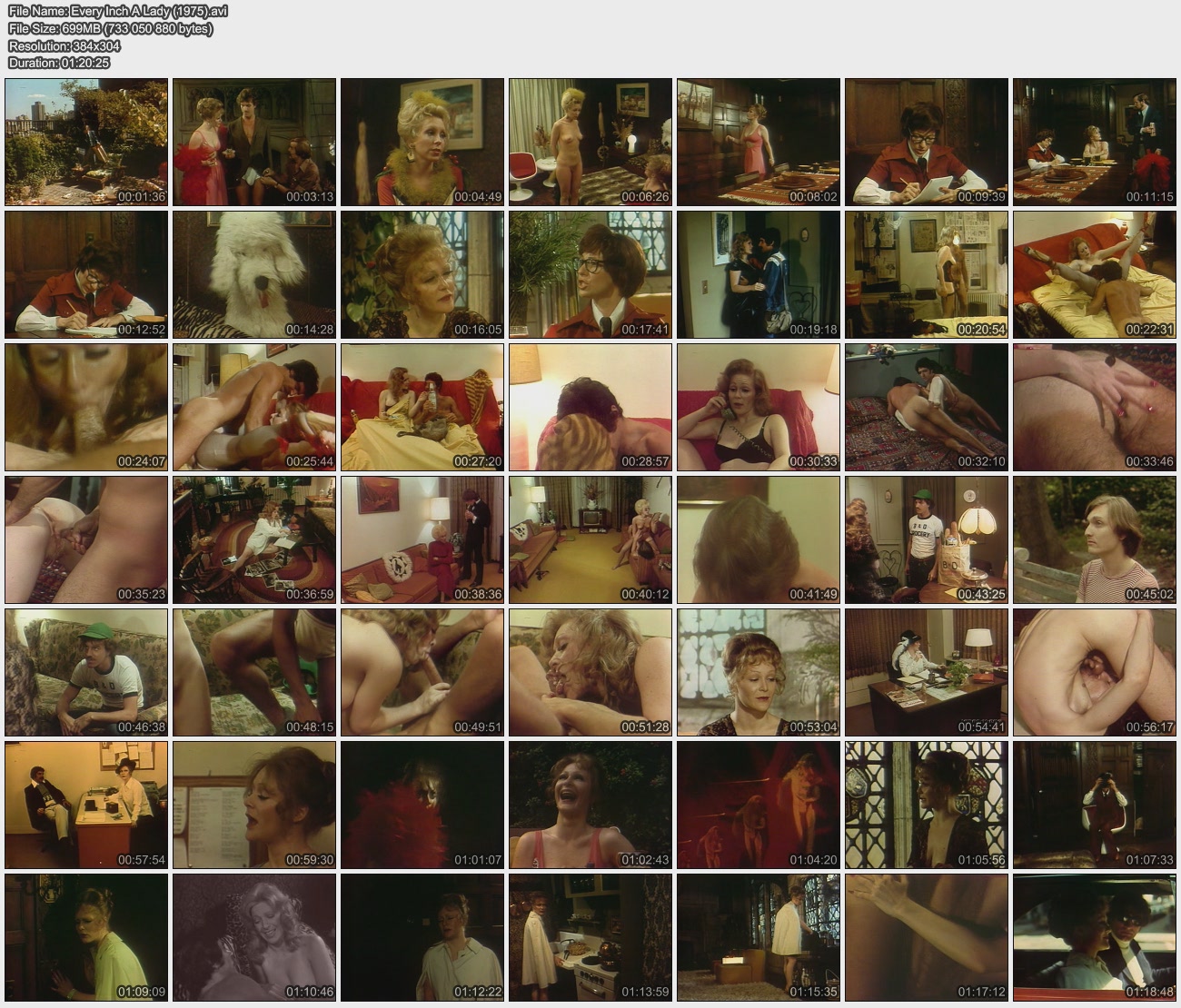
Task: Select the frame at 01:12:22
Action: coord(422,937)
